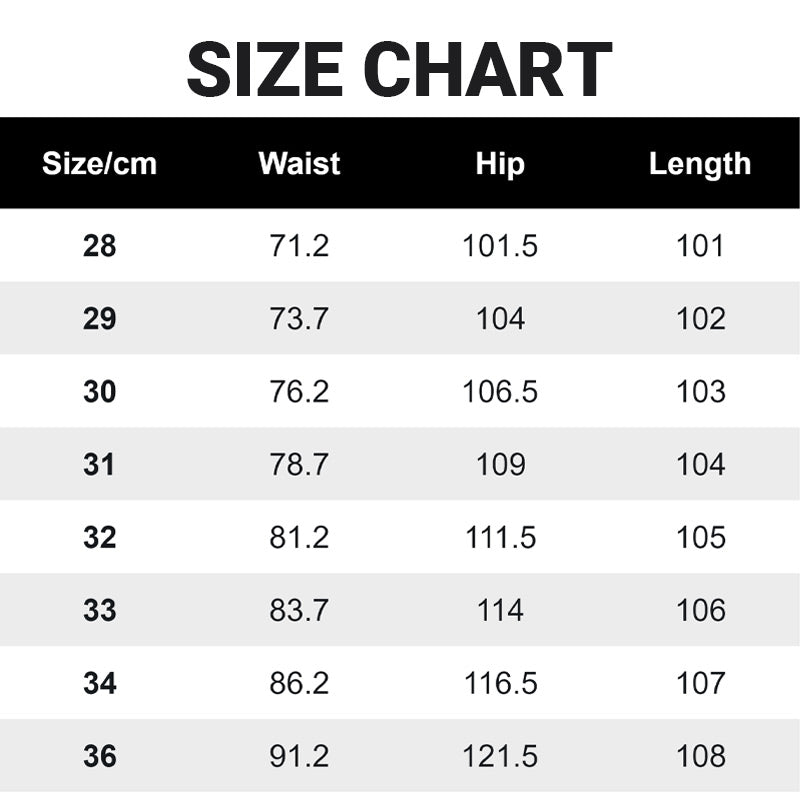Select the Length column header
This screenshot has height=800, width=800.
700,163
